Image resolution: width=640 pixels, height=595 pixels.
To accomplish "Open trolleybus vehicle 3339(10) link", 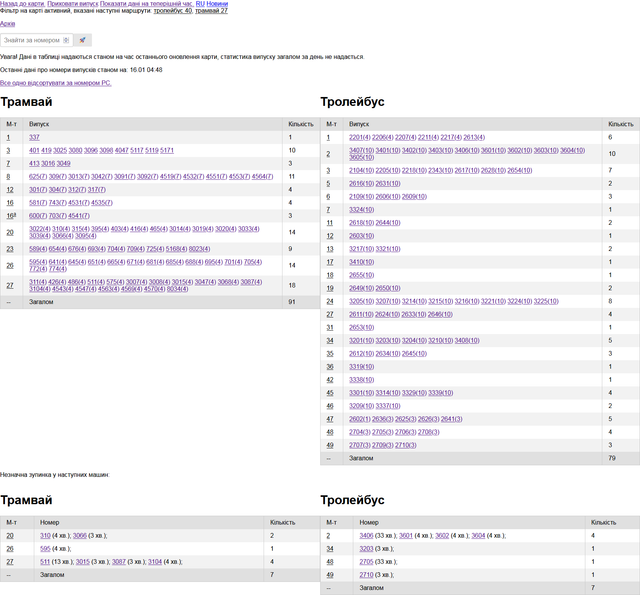I will click(x=441, y=393).
